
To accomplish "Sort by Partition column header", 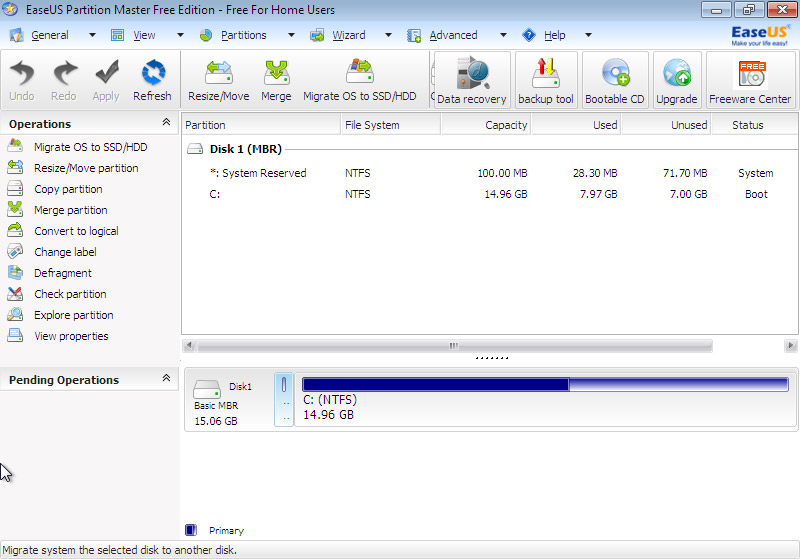I will pos(261,125).
